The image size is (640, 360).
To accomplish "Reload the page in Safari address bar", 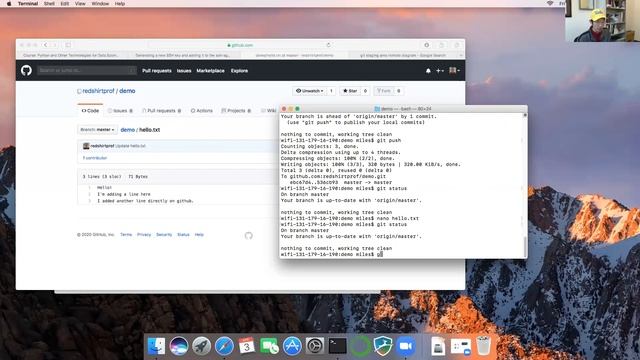I will pos(329,45).
